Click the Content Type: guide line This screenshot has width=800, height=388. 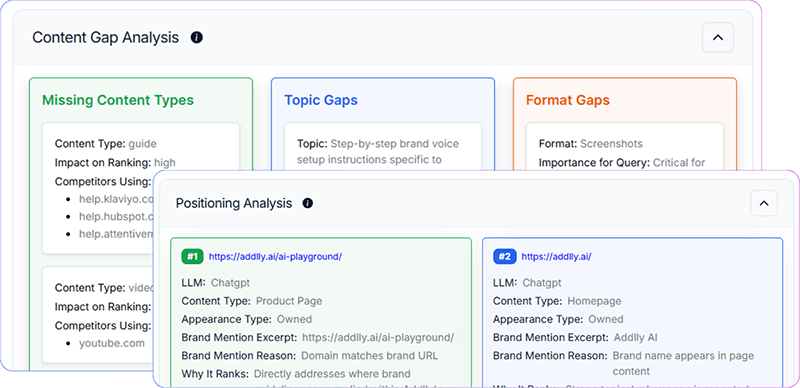pyautogui.click(x=106, y=143)
